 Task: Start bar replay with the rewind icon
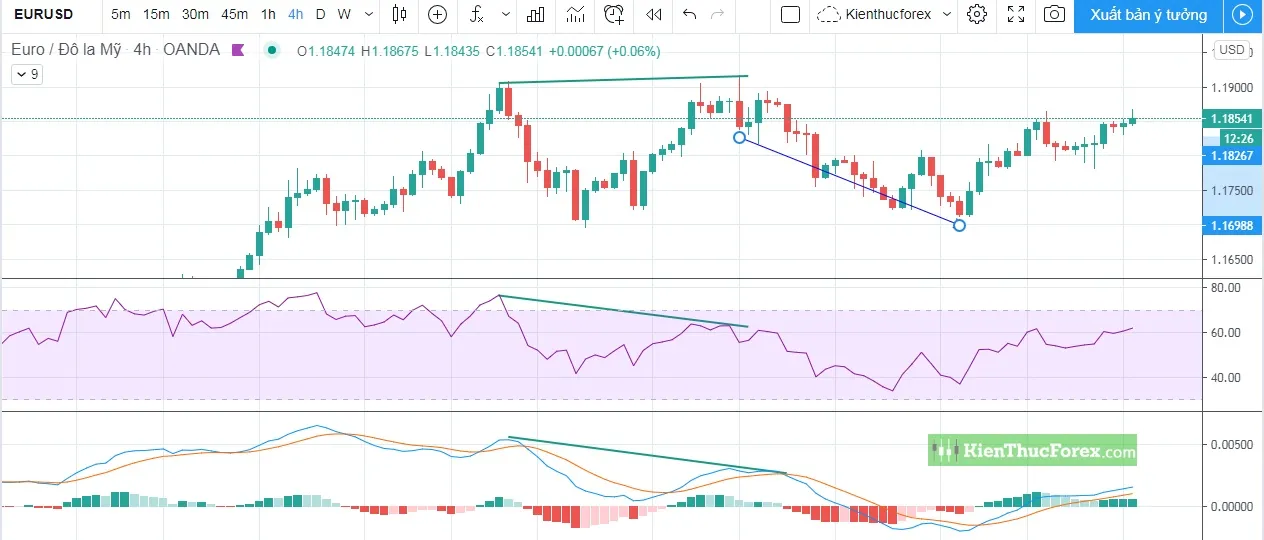654,14
